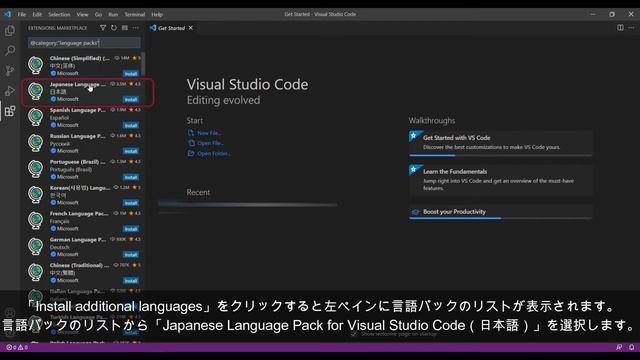The width and height of the screenshot is (640, 360).
Task: Click the German Language Pack globe icon
Action: point(36,247)
